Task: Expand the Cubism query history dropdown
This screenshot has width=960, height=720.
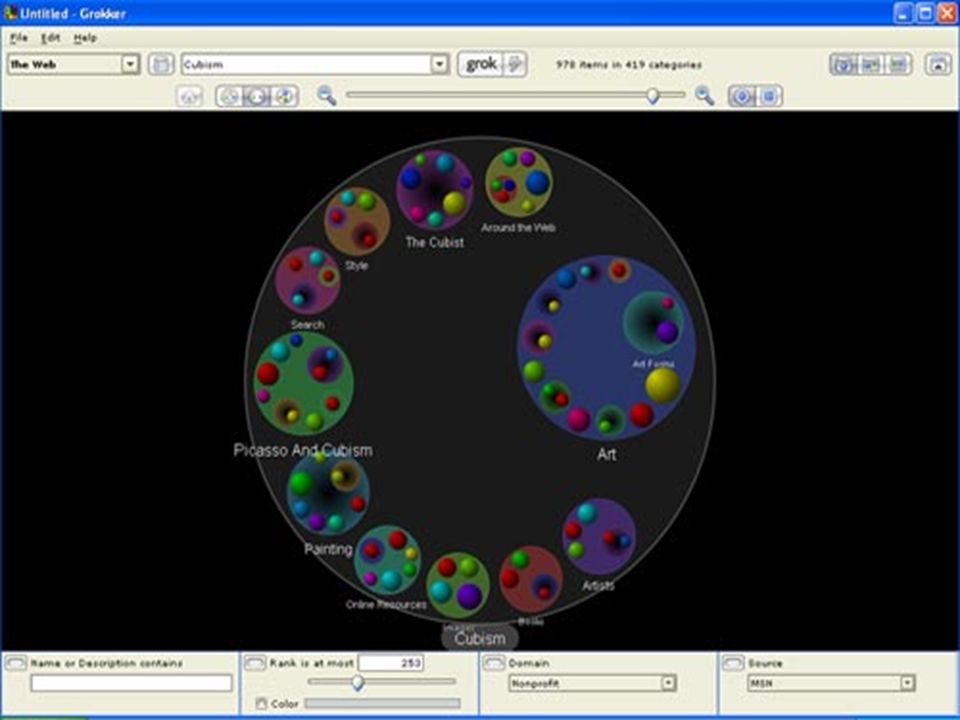Action: coord(440,64)
